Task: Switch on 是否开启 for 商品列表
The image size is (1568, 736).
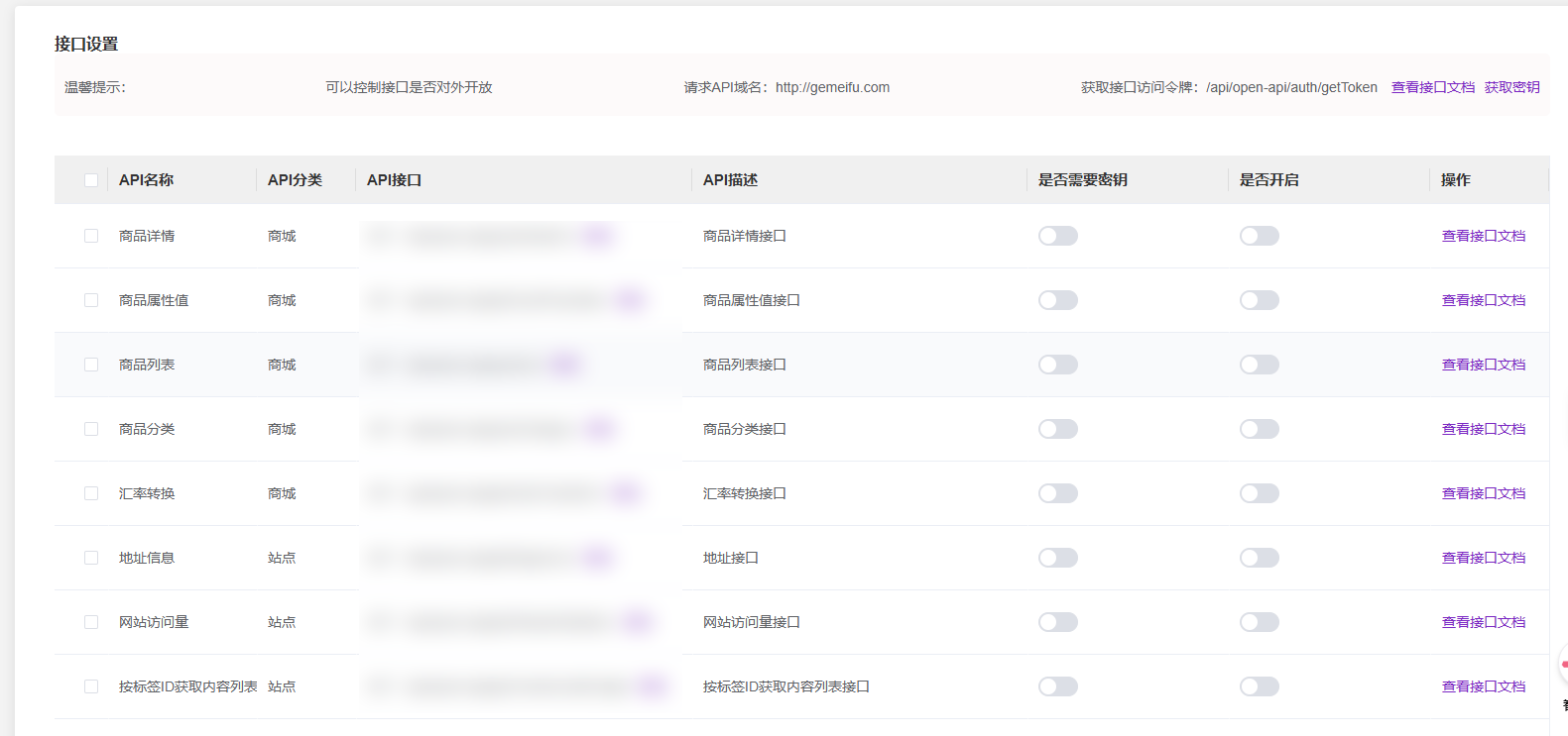Action: [x=1259, y=364]
